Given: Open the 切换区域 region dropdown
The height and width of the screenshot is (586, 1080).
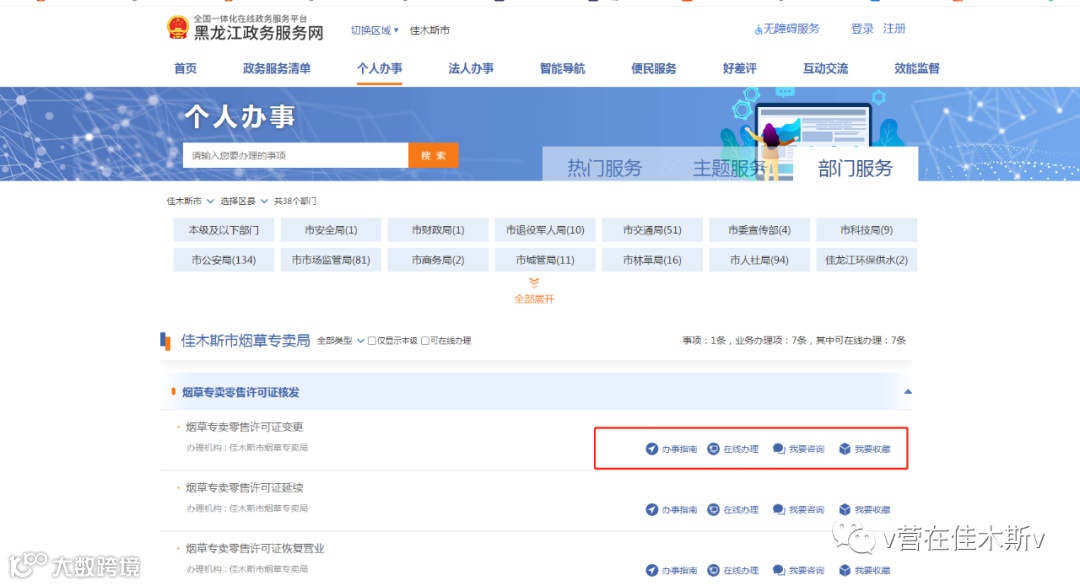Looking at the screenshot, I should point(375,30).
